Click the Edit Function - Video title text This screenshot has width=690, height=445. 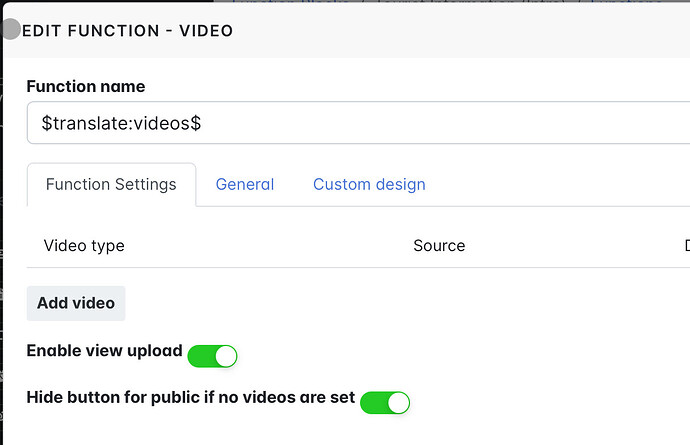coord(127,31)
